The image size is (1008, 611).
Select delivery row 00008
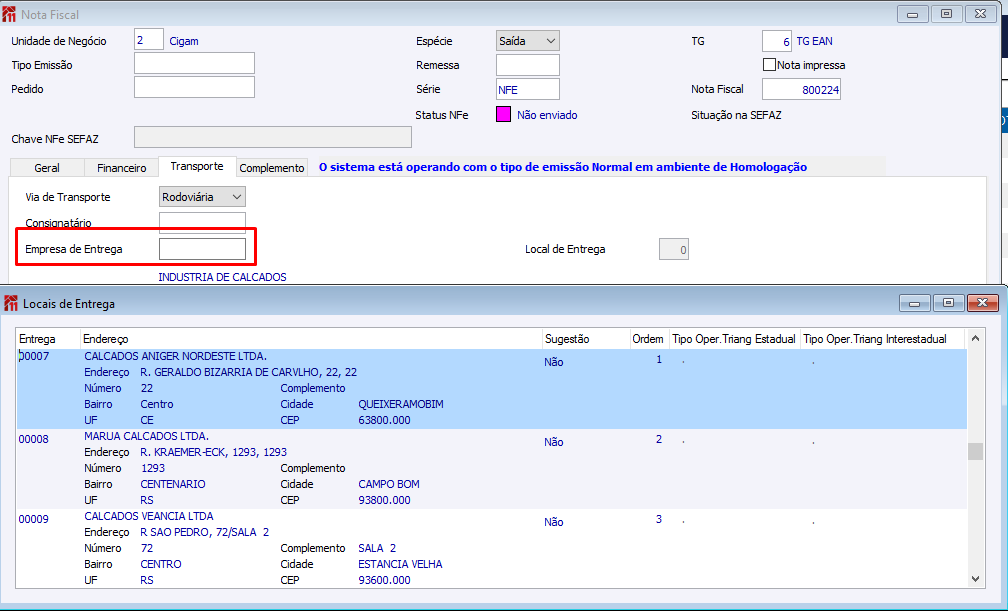pos(492,469)
